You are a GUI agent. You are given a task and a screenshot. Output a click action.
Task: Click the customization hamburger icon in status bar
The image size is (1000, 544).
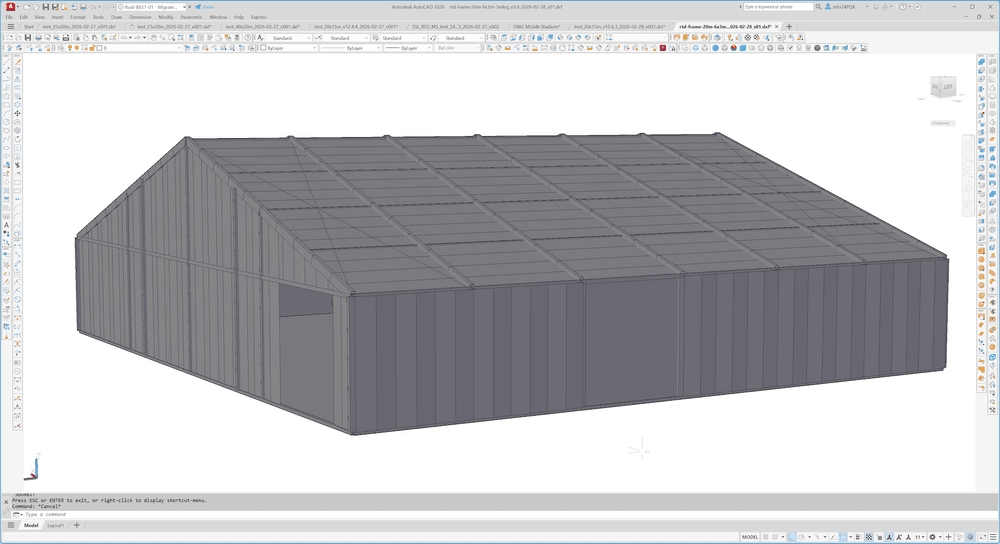[993, 537]
